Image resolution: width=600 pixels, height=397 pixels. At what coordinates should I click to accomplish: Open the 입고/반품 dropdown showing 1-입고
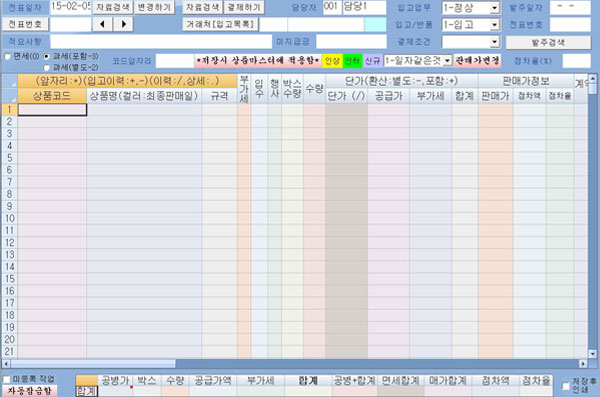coord(494,25)
